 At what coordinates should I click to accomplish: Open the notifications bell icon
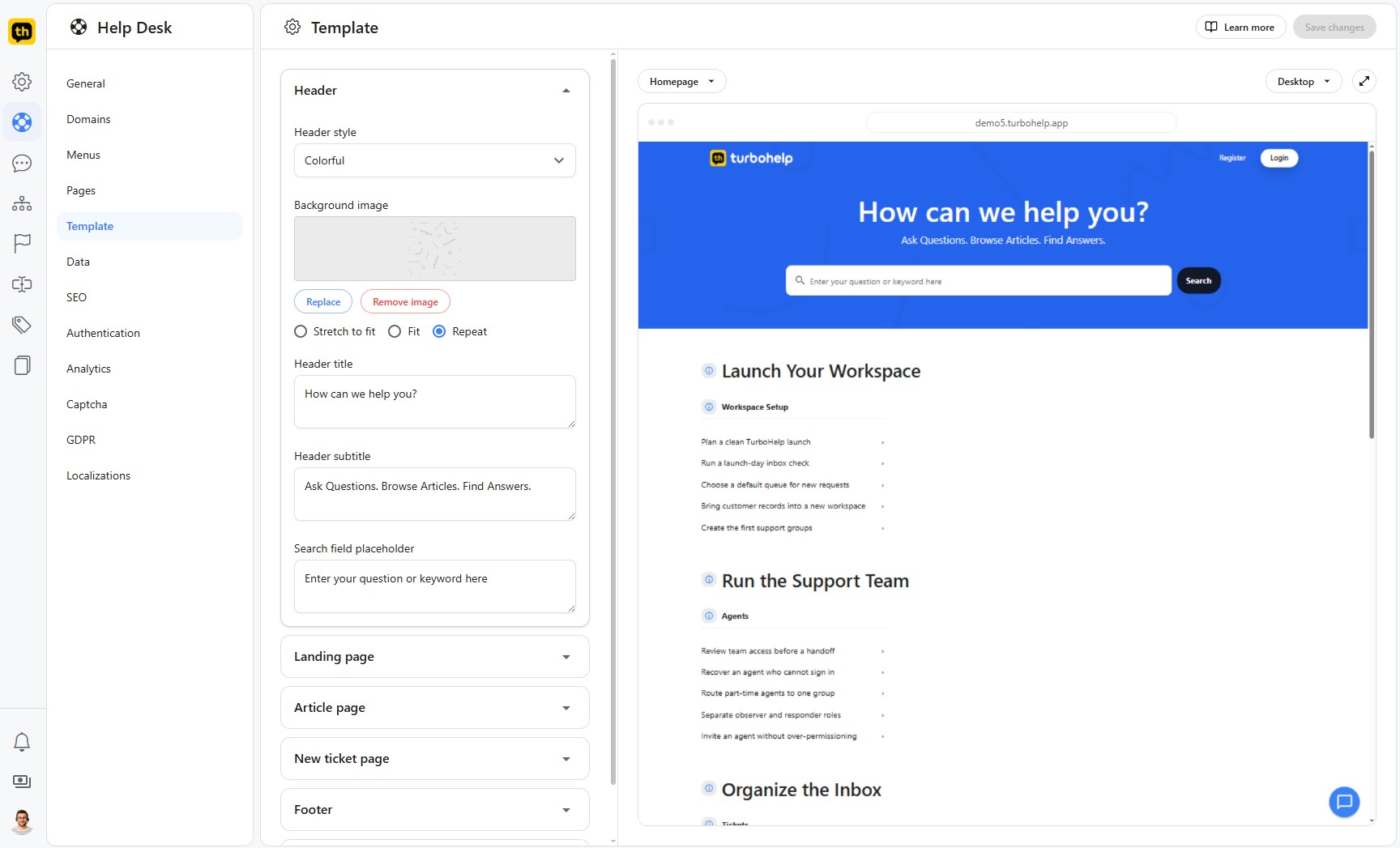coord(22,742)
